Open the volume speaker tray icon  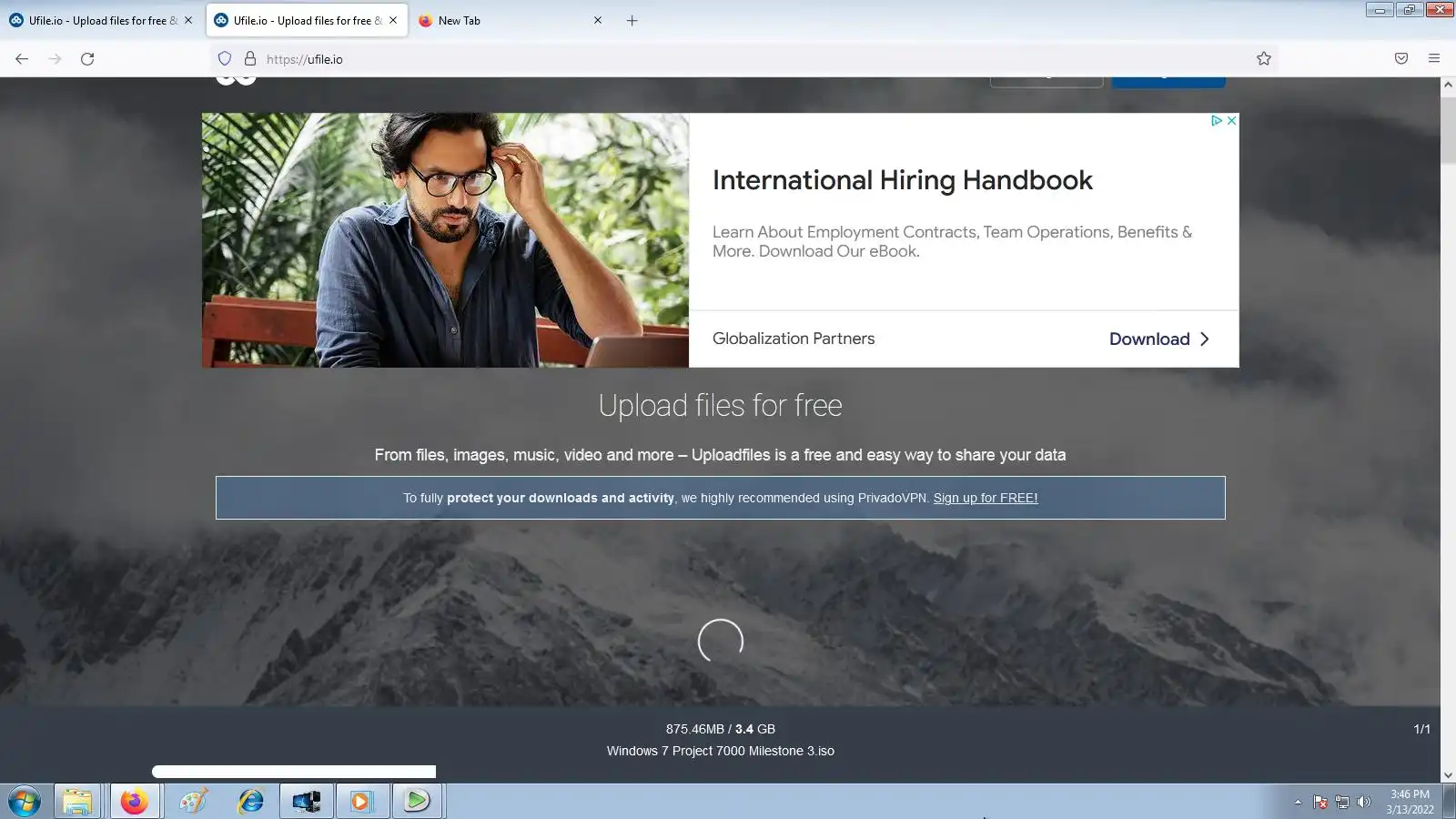1363,802
